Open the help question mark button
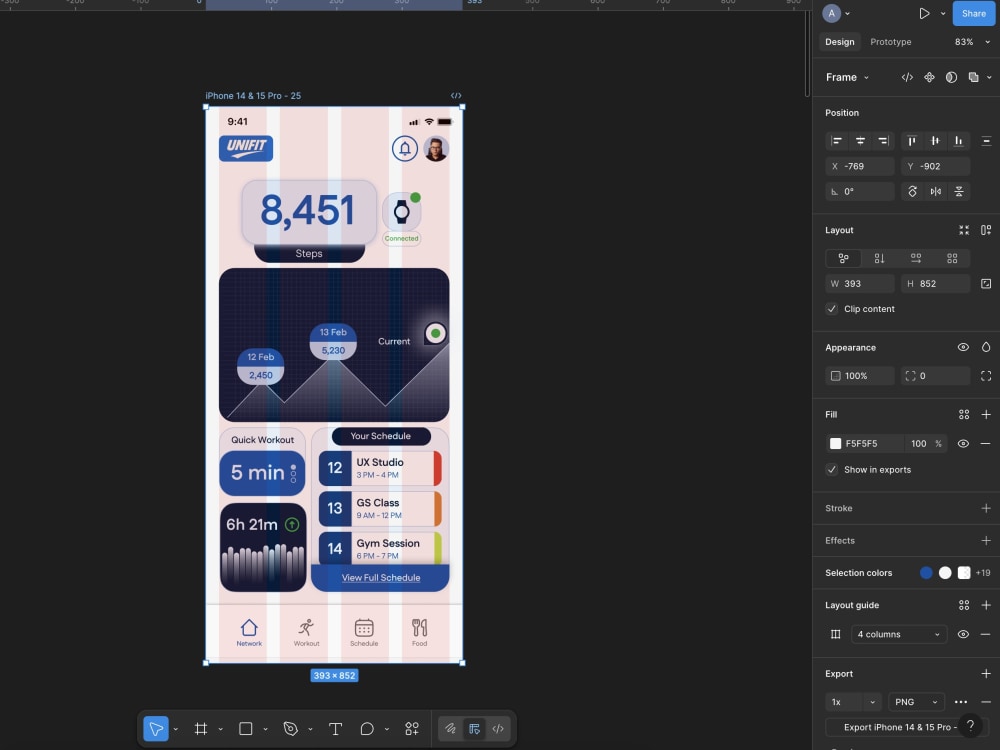This screenshot has width=1000, height=750. [970, 725]
